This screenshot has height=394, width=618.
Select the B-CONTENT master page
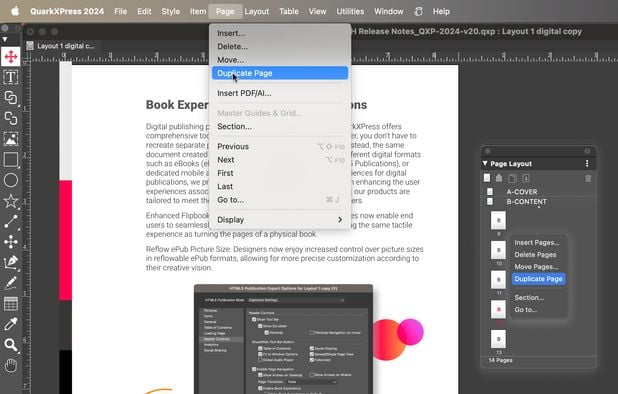[527, 202]
